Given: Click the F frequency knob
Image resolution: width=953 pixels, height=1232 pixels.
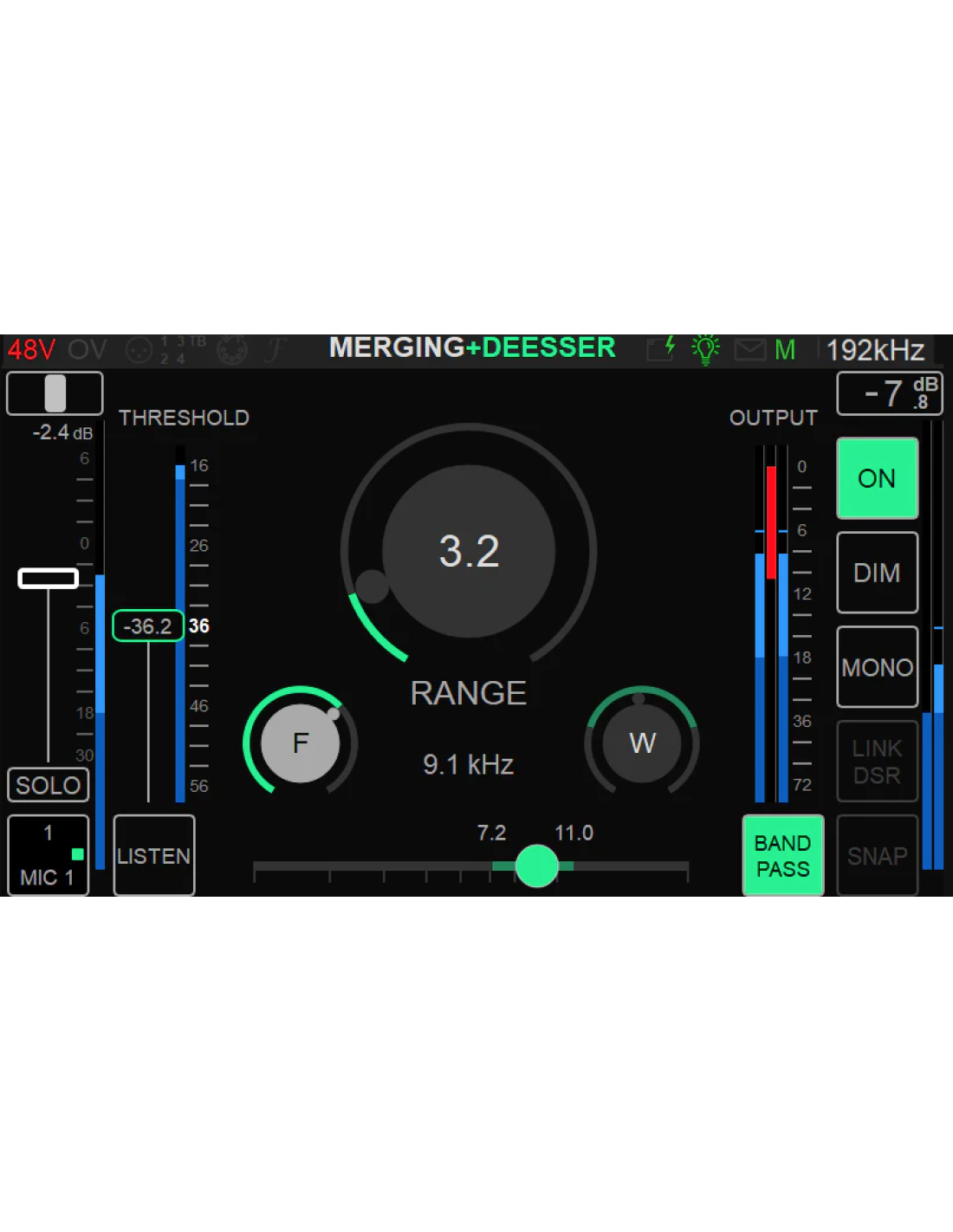Looking at the screenshot, I should coord(301,742).
